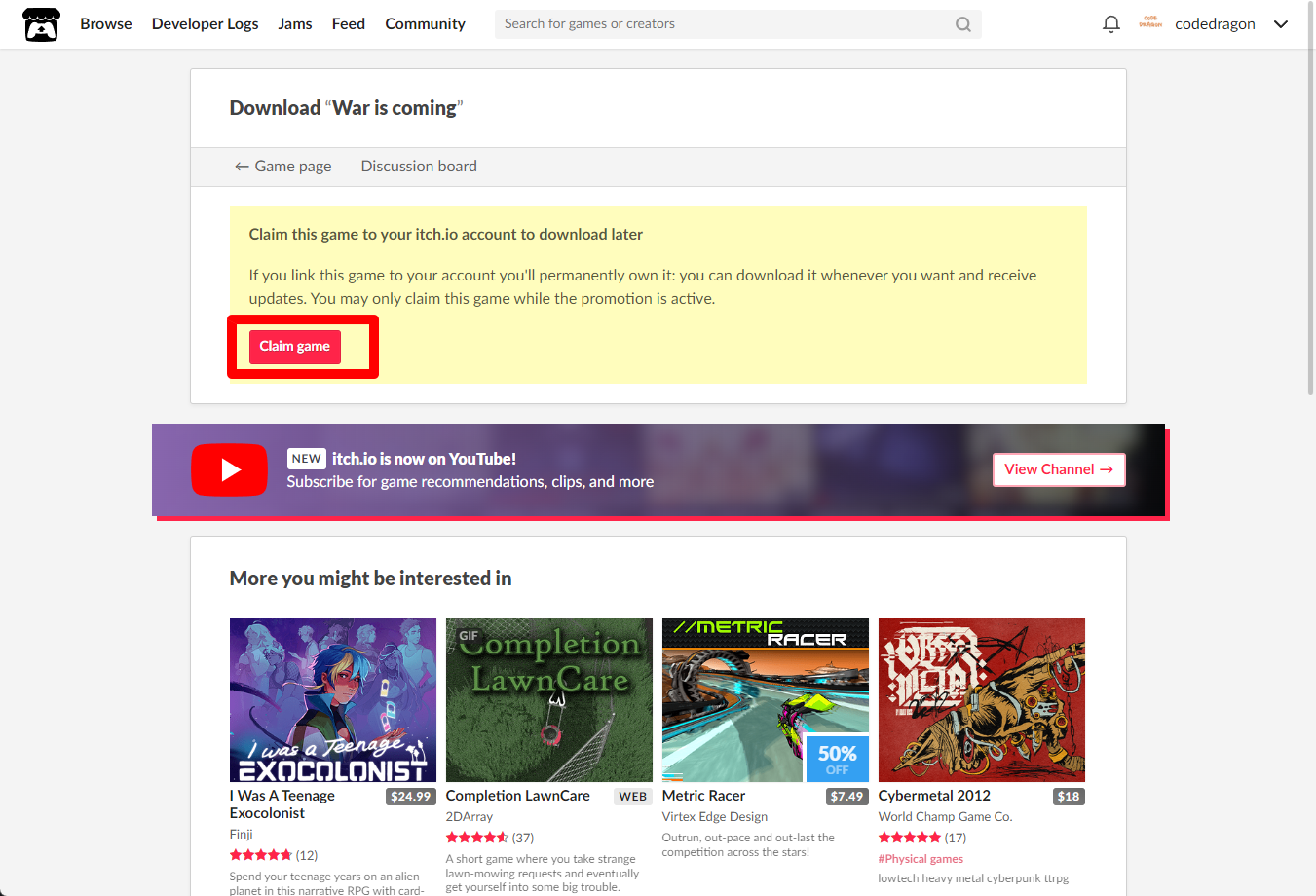Click the search magnifier icon

(x=963, y=24)
